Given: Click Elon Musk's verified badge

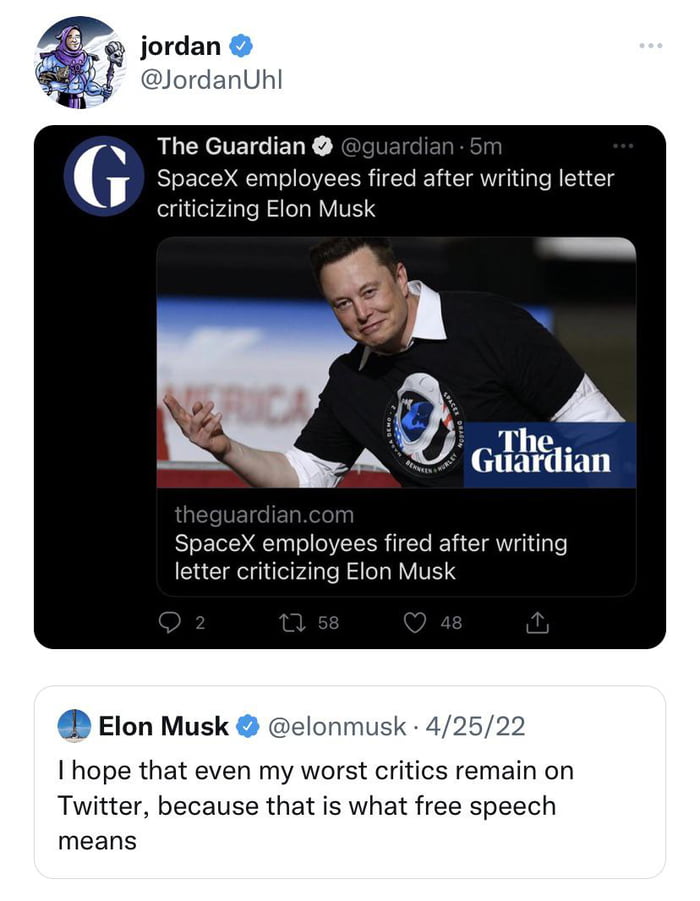Looking at the screenshot, I should (x=247, y=727).
